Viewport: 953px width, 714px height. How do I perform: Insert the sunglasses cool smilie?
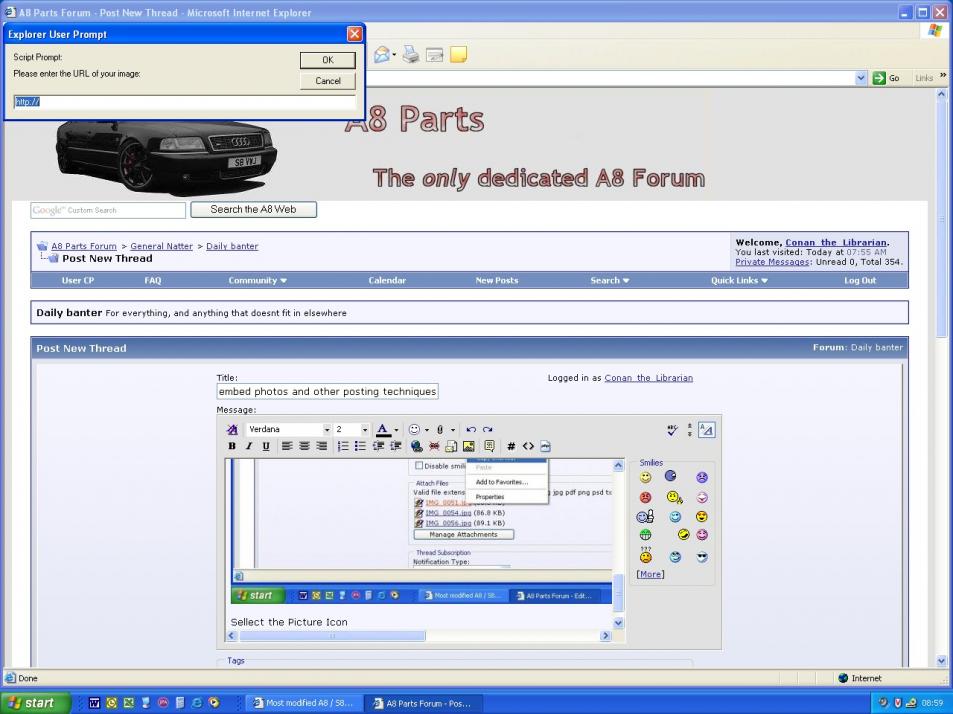point(702,557)
